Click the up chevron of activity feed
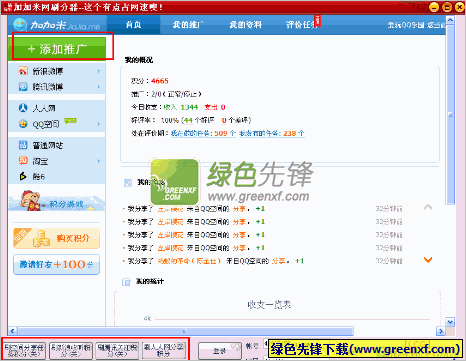Image resolution: width=466 pixels, height=361 pixels. 428,207
